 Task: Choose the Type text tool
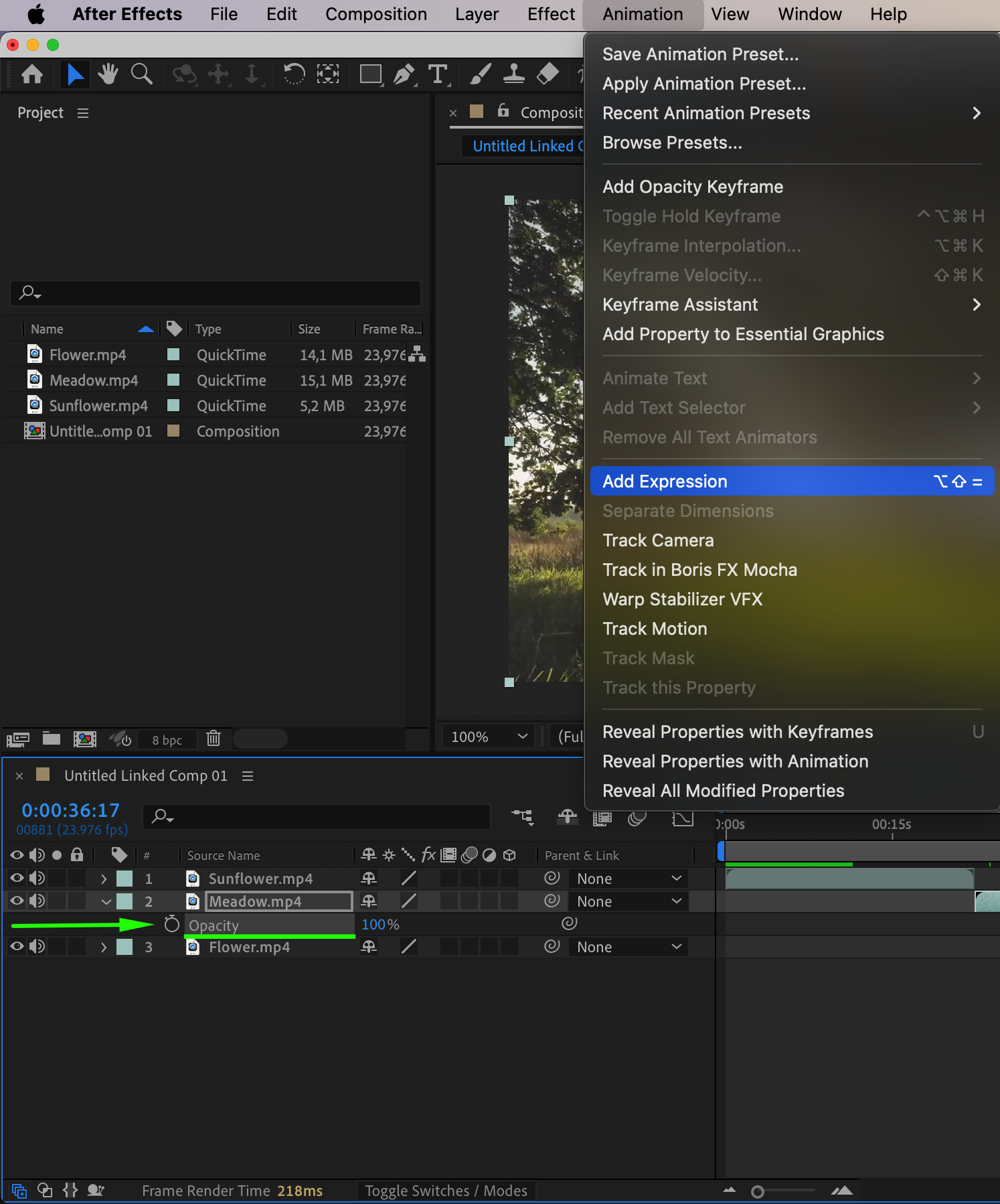[438, 74]
